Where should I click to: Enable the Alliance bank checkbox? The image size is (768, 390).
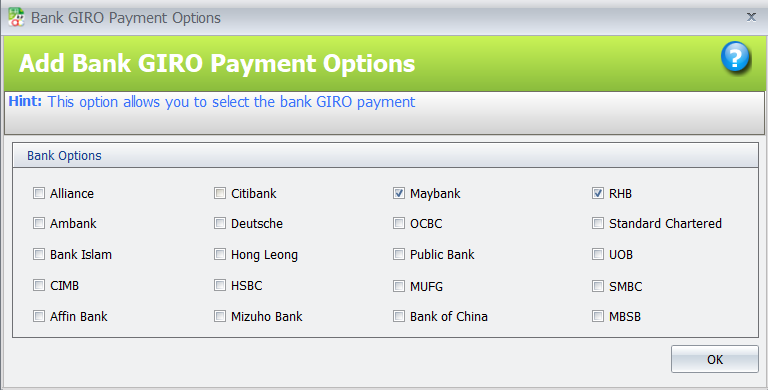(x=39, y=193)
